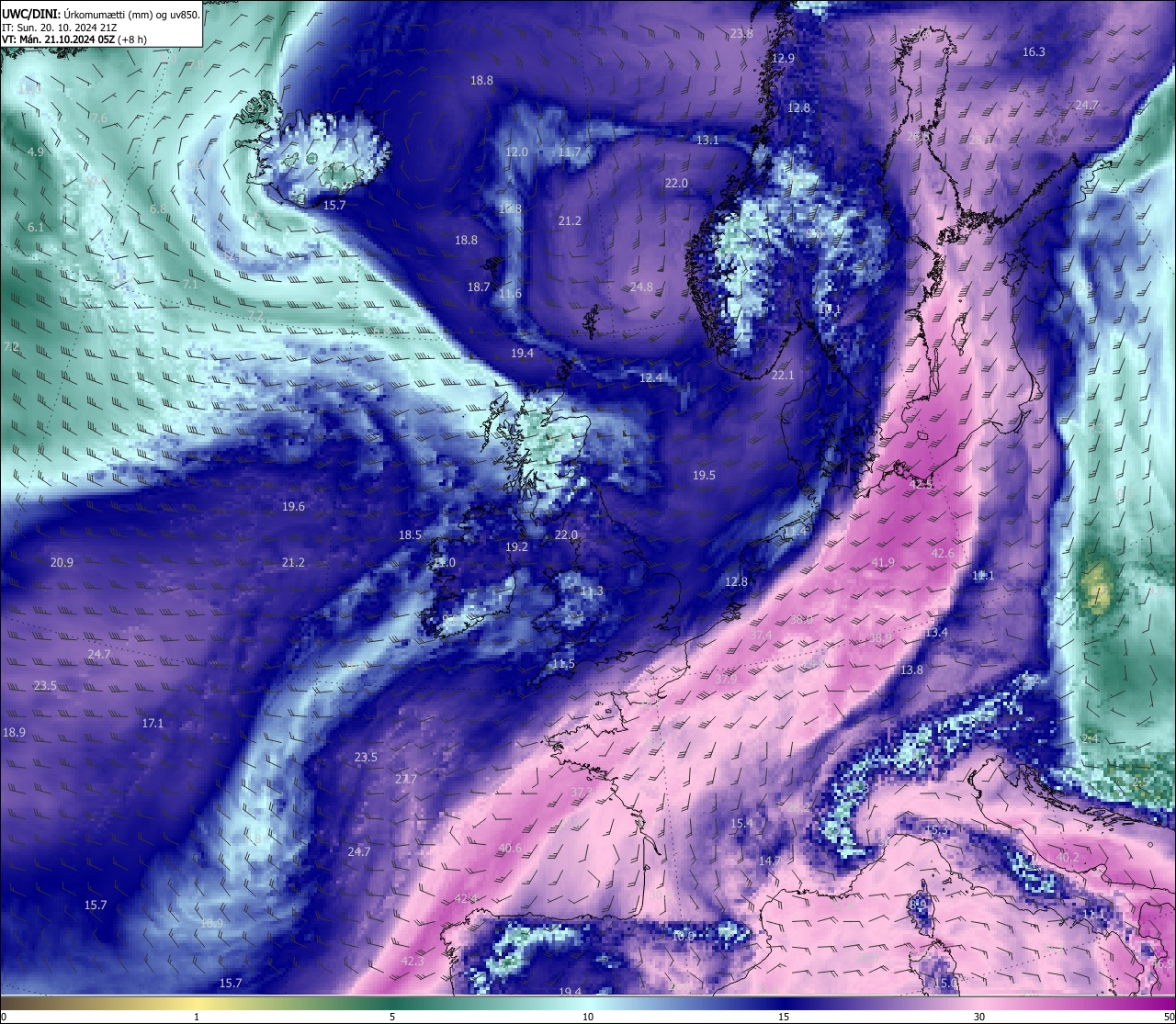The width and height of the screenshot is (1176, 1024).
Task: Click the 40.6 value on the map
Action: coord(510,849)
